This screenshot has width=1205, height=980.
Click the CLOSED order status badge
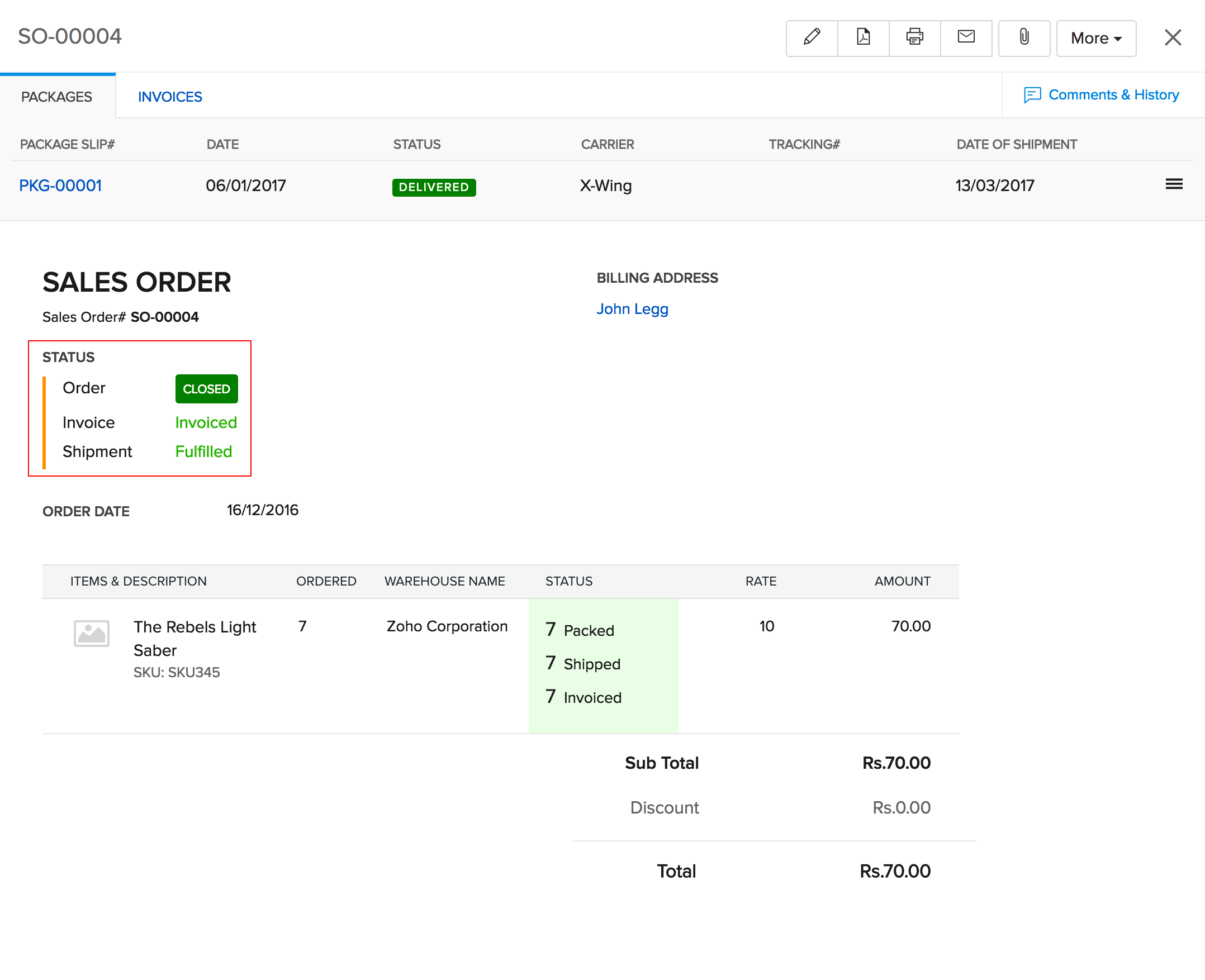pyautogui.click(x=206, y=389)
